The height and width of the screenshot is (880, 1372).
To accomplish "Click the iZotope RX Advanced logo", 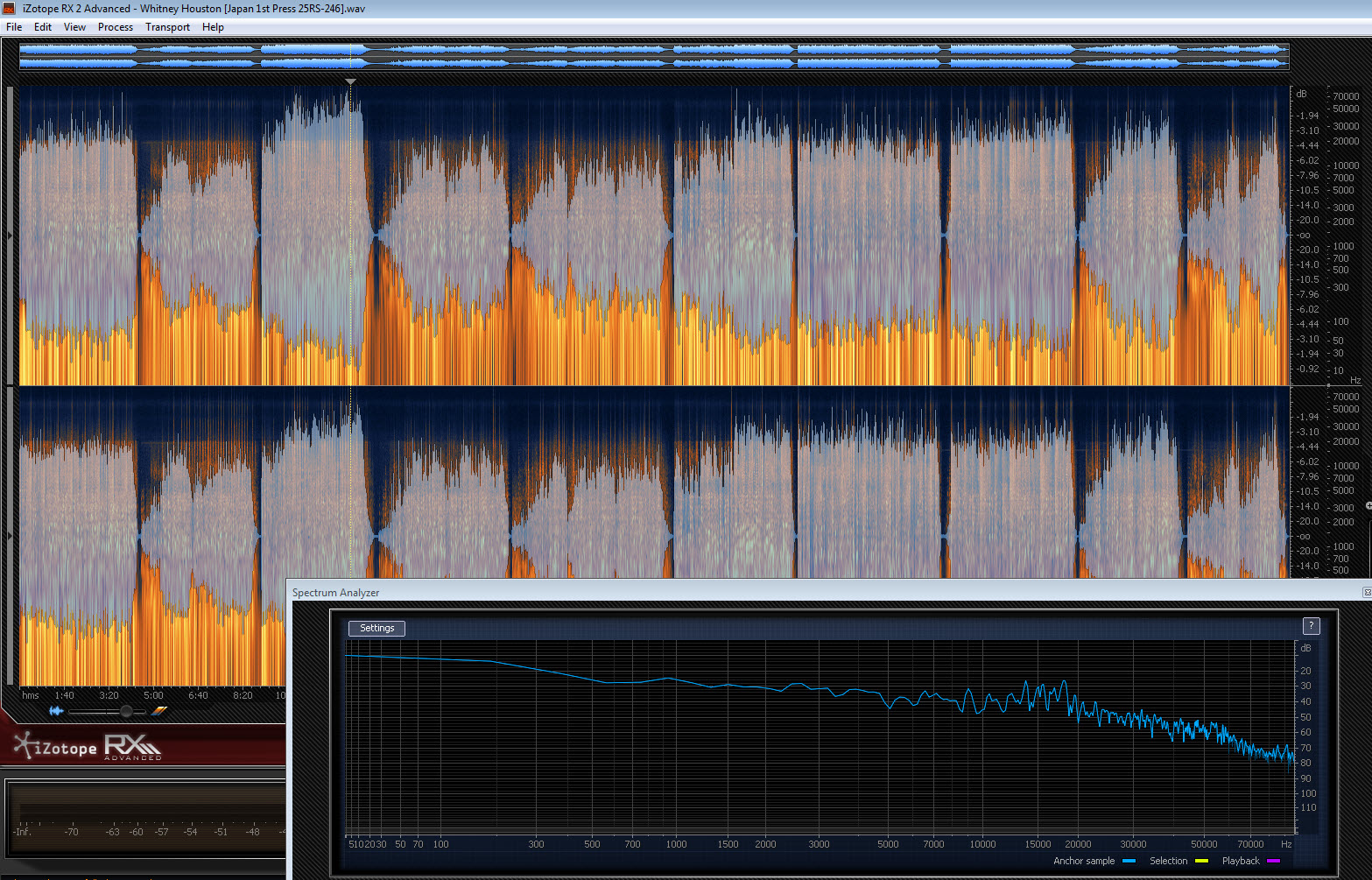I will click(88, 746).
